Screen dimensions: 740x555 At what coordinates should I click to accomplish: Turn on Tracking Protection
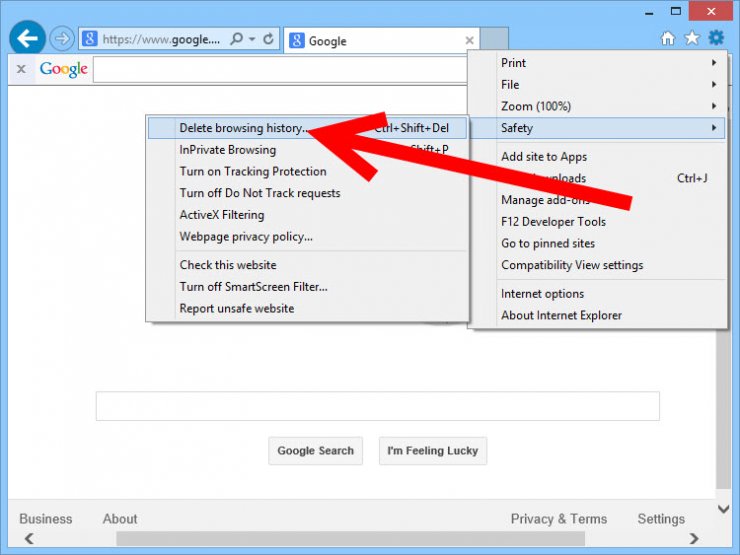tap(307, 171)
